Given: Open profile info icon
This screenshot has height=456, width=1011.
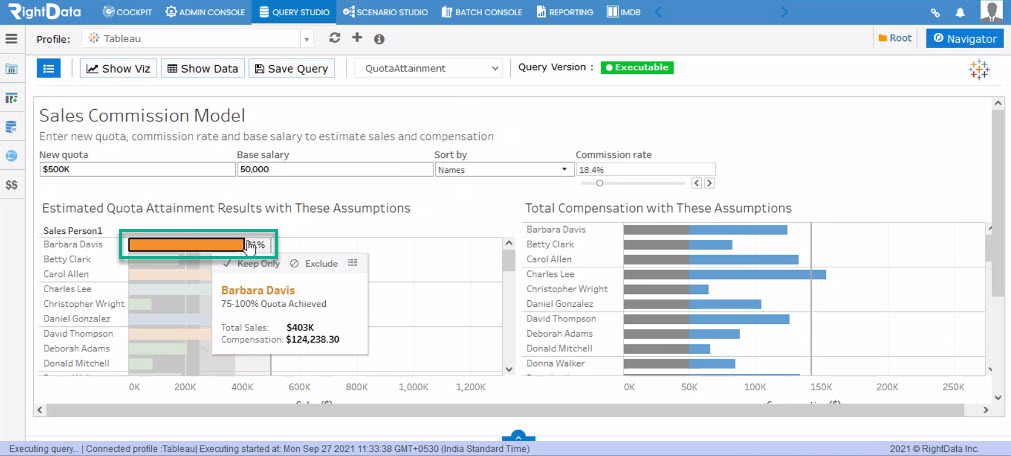Looking at the screenshot, I should (x=379, y=39).
